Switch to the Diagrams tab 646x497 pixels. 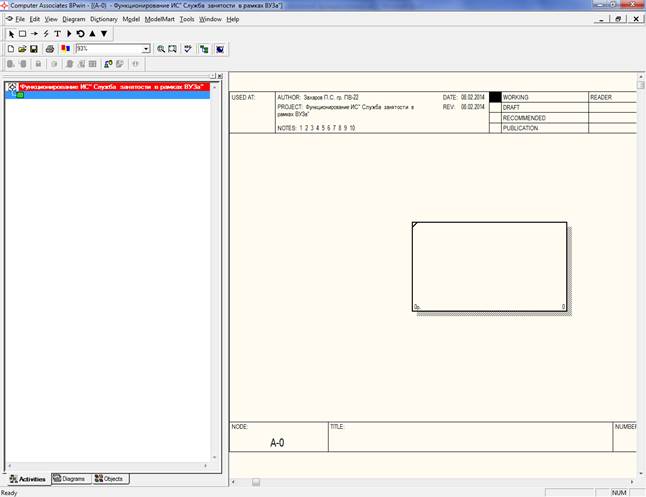tap(69, 479)
